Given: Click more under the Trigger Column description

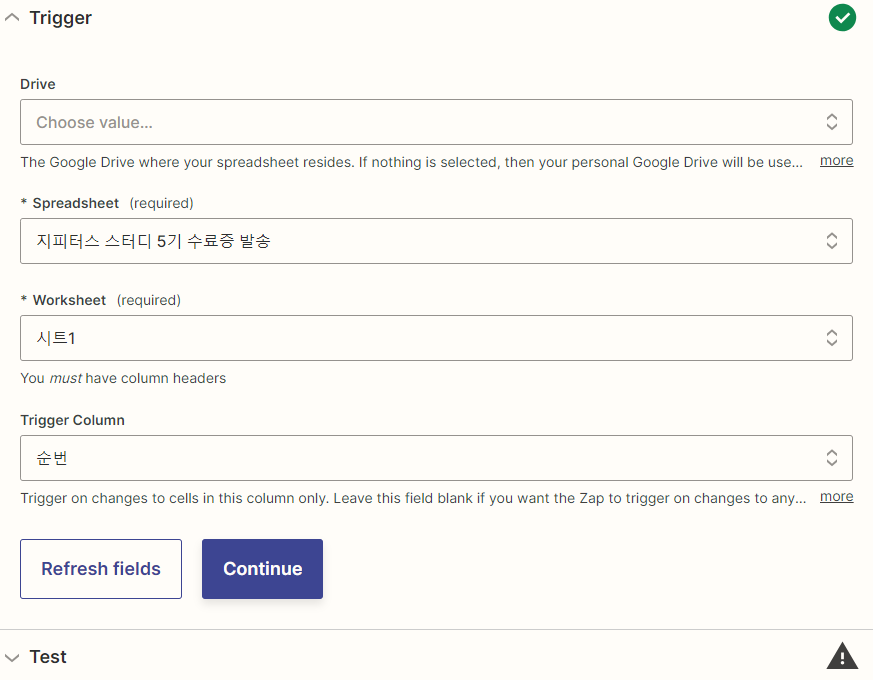Looking at the screenshot, I should 836,496.
